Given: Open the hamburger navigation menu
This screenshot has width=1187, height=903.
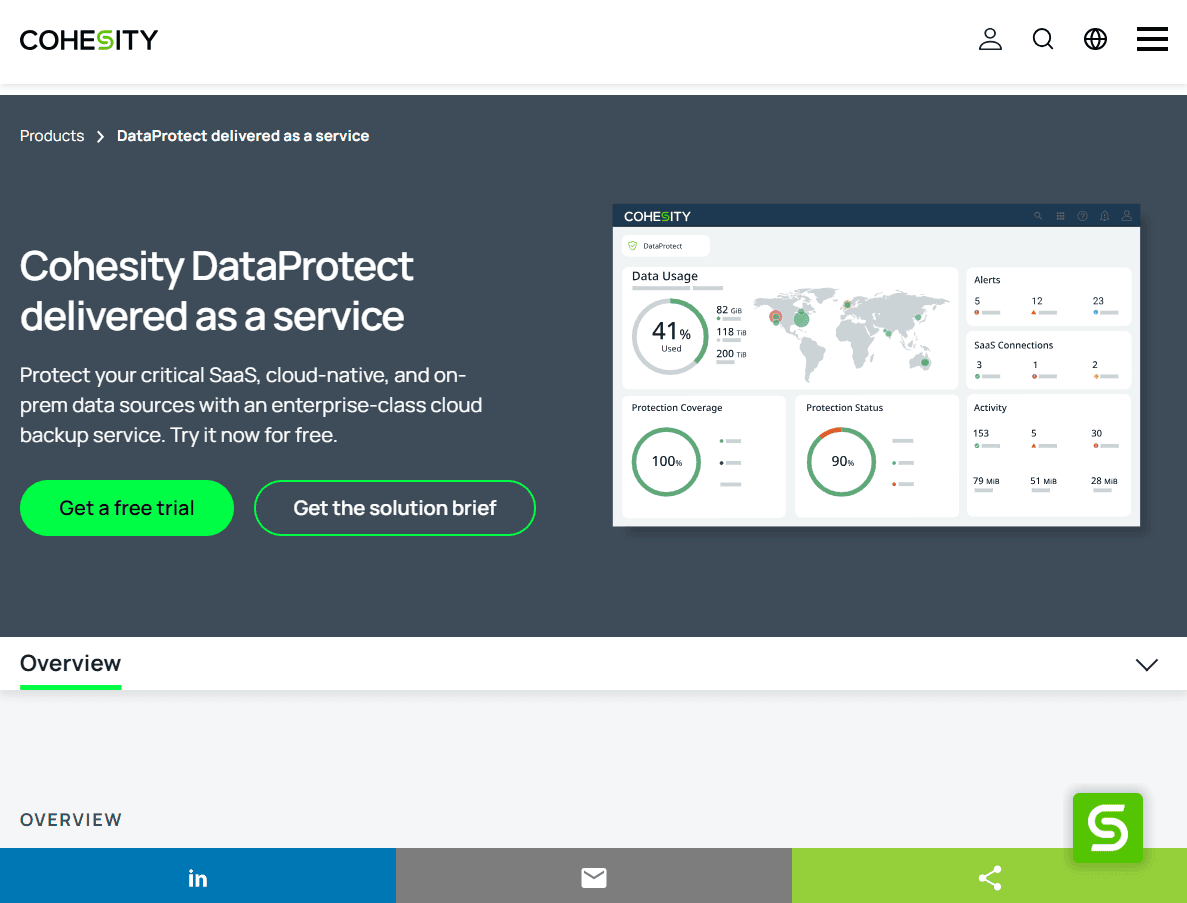Looking at the screenshot, I should (1152, 39).
